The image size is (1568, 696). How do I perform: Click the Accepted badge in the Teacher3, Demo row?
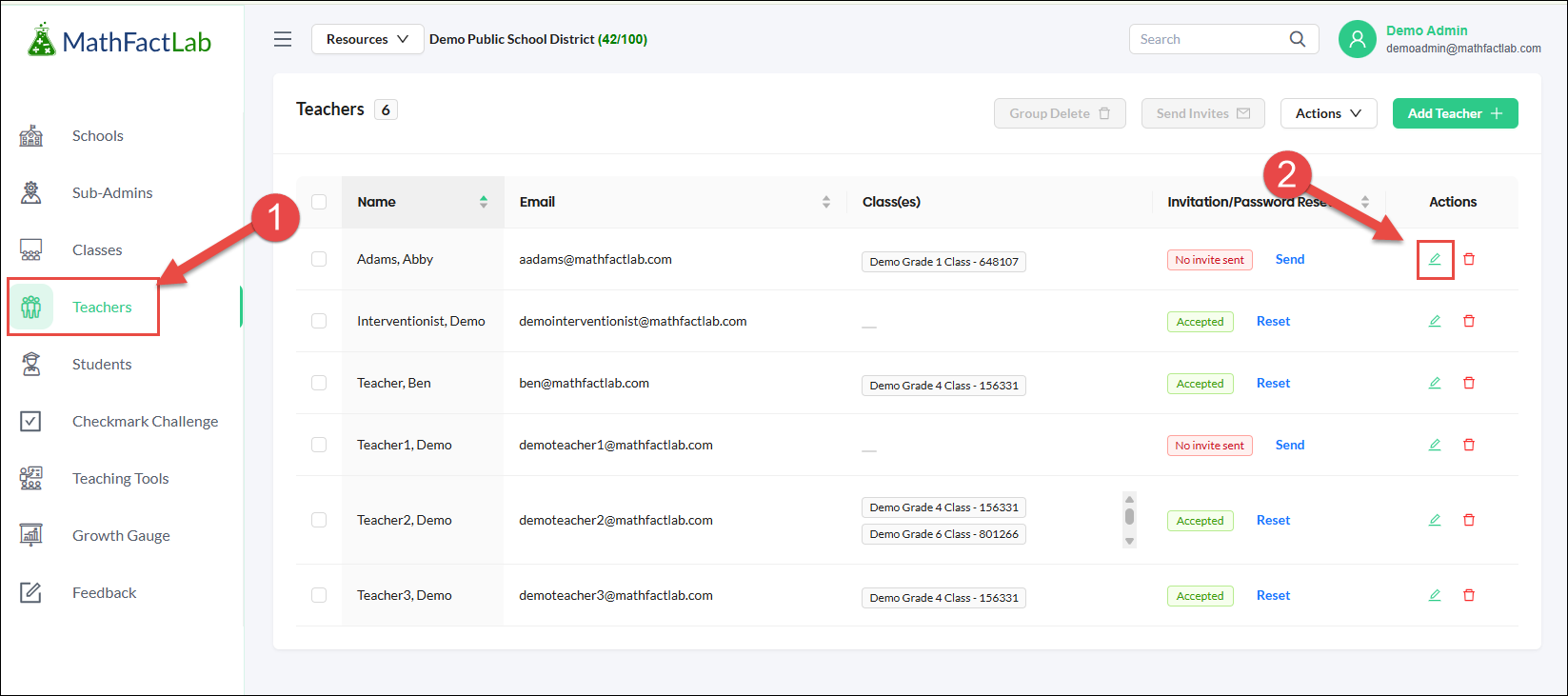(x=1200, y=596)
